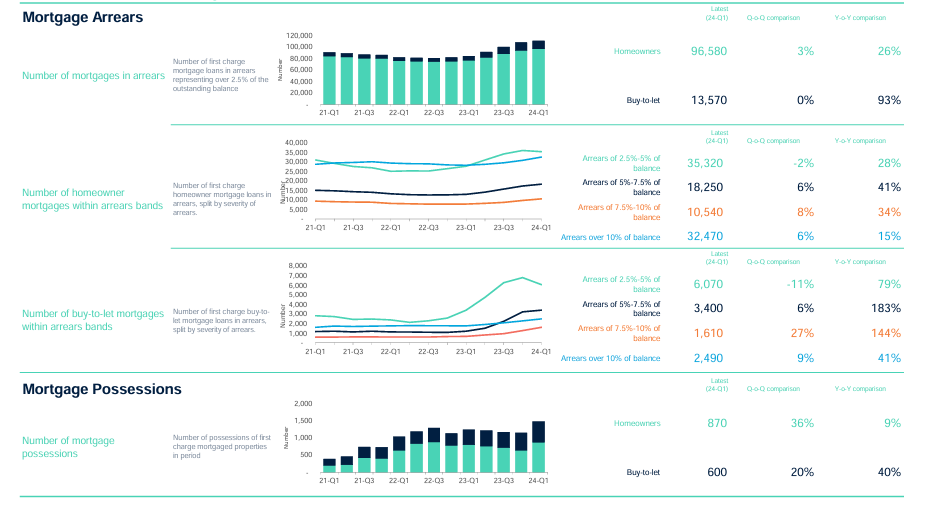
Task: Click the Homeowners label in Mortgage Arrears section
Action: 637,51
